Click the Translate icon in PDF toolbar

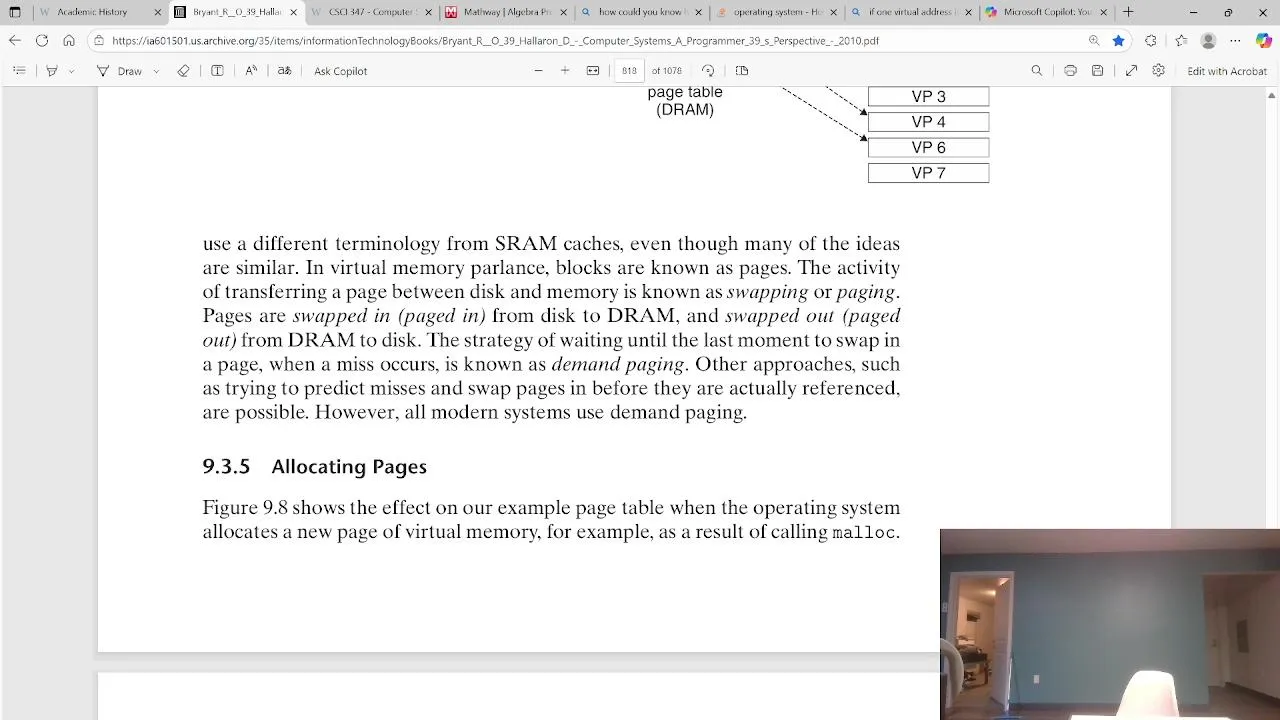click(284, 71)
